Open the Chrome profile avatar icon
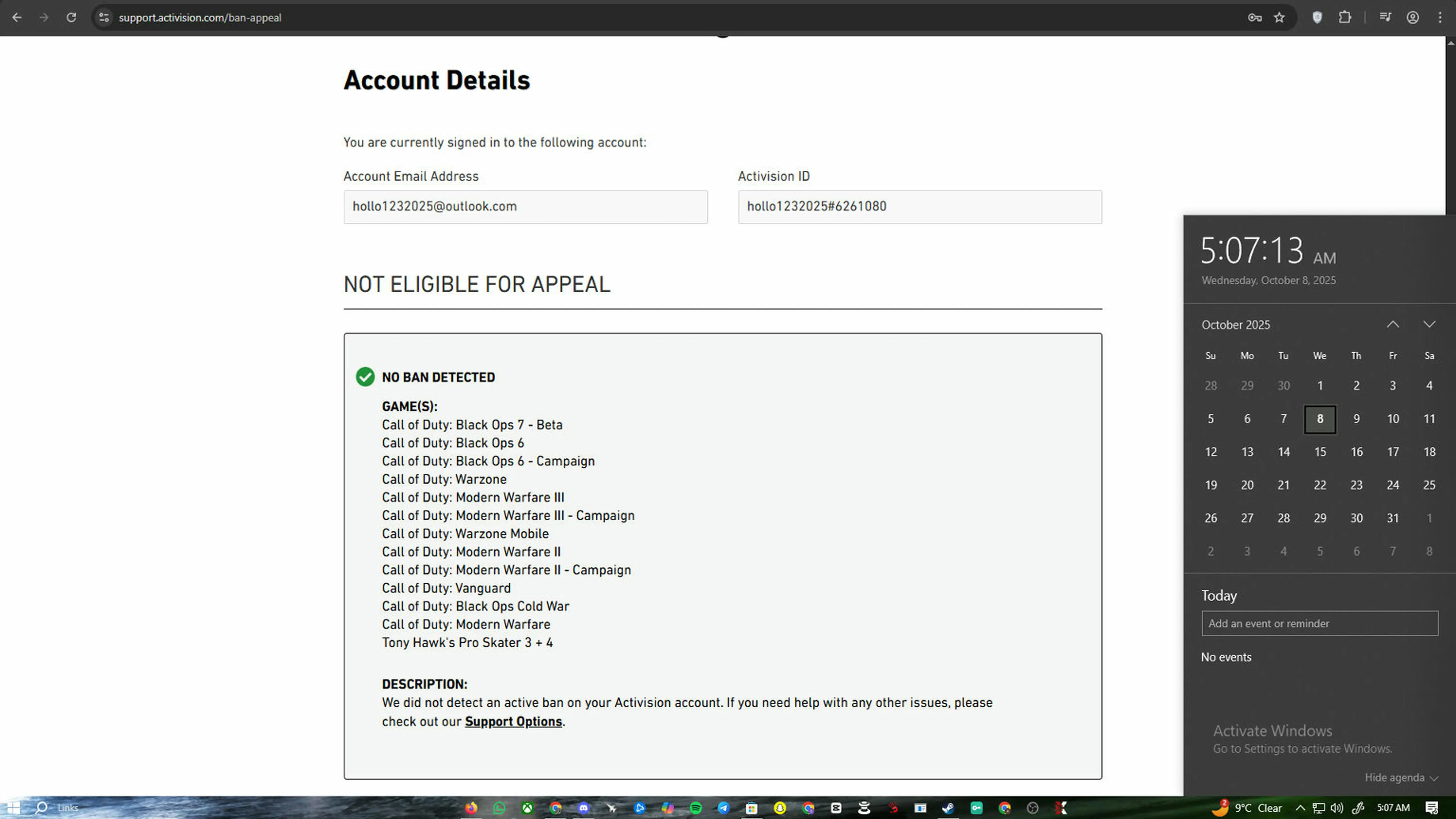Screen dimensions: 1456x819 pos(1412,18)
